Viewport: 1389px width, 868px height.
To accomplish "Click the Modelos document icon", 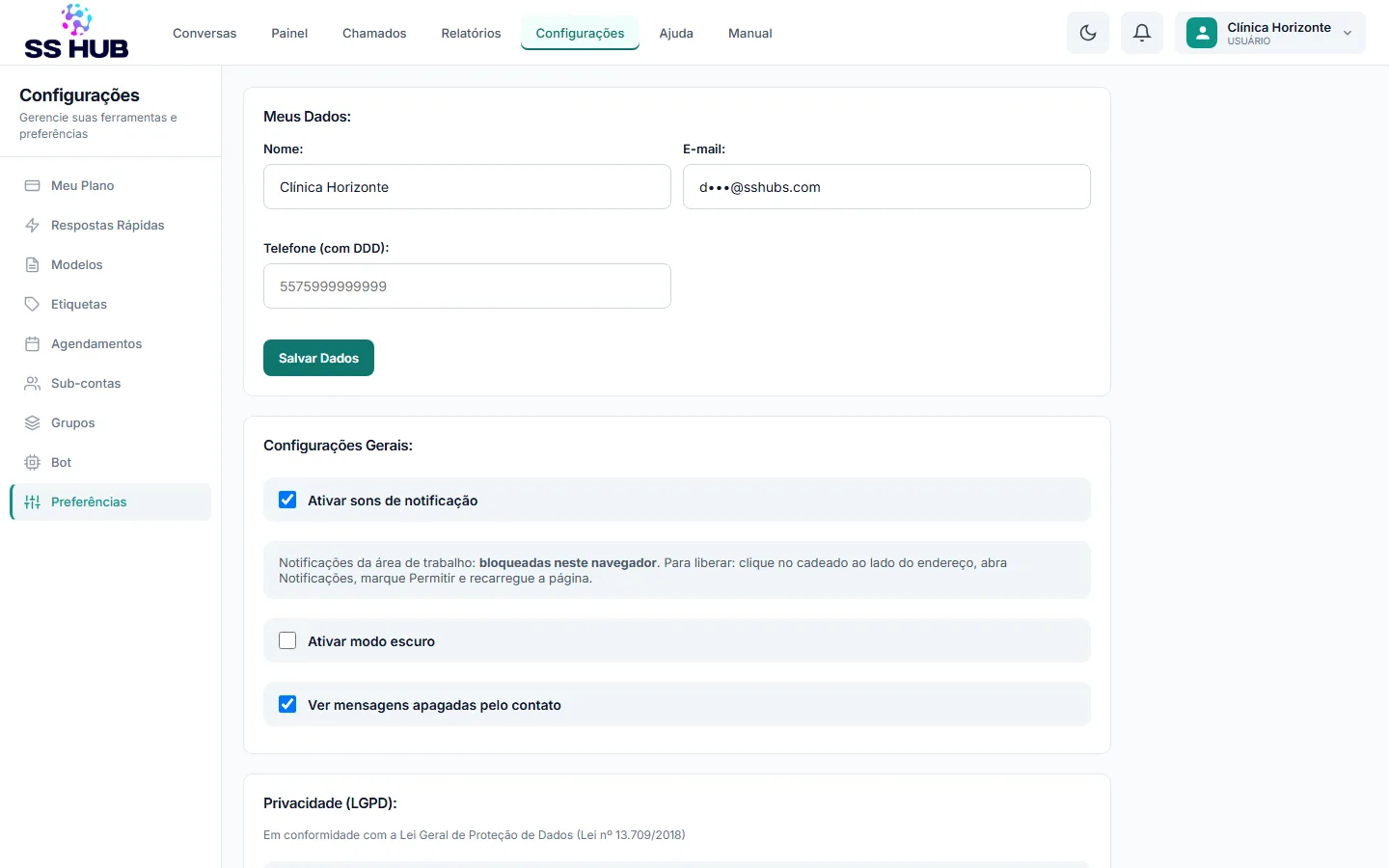I will (x=32, y=264).
